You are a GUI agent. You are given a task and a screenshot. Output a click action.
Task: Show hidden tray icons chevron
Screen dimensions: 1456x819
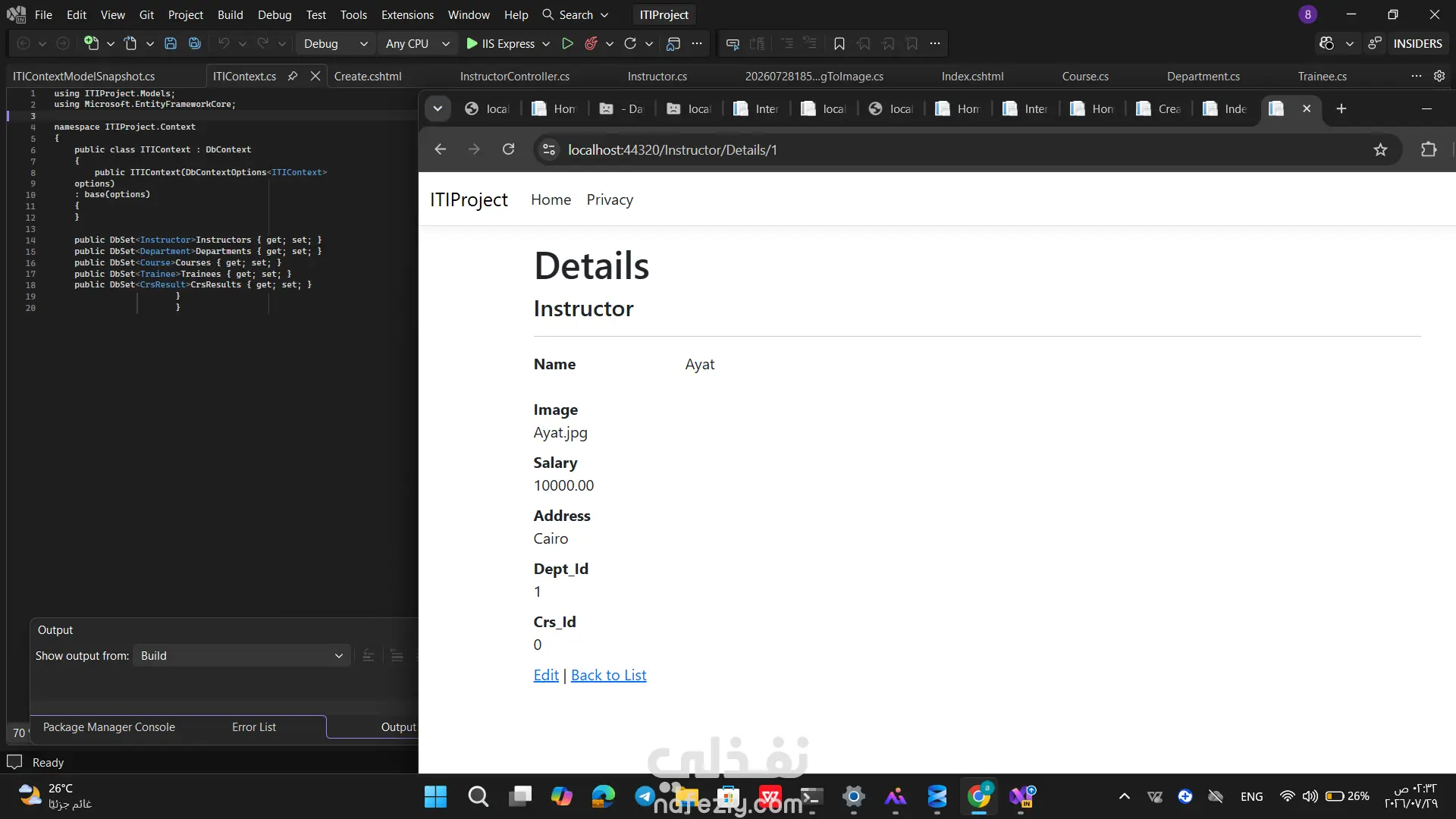click(x=1125, y=796)
